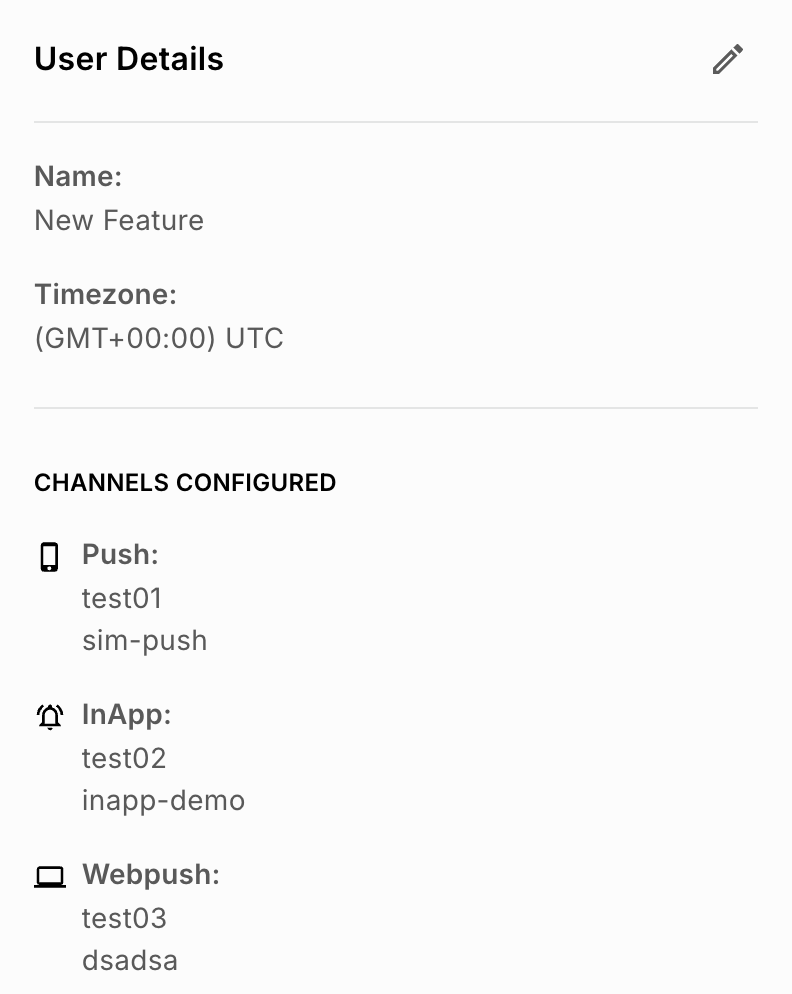Click the Push channel label
This screenshot has width=792, height=994.
click(x=120, y=555)
